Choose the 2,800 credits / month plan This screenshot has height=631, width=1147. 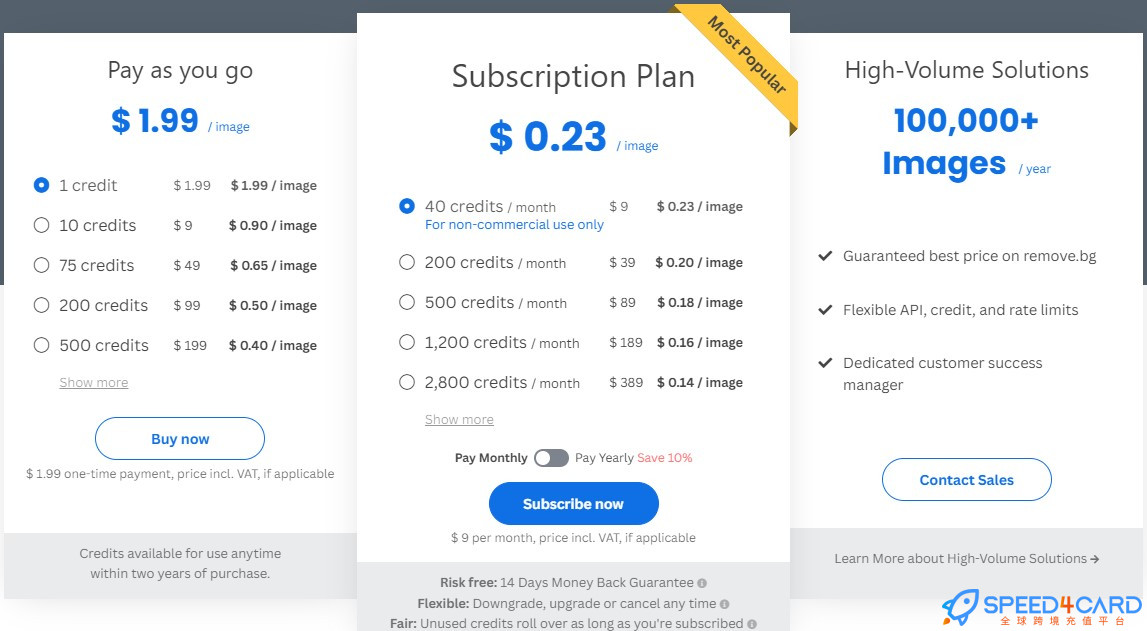pos(407,382)
